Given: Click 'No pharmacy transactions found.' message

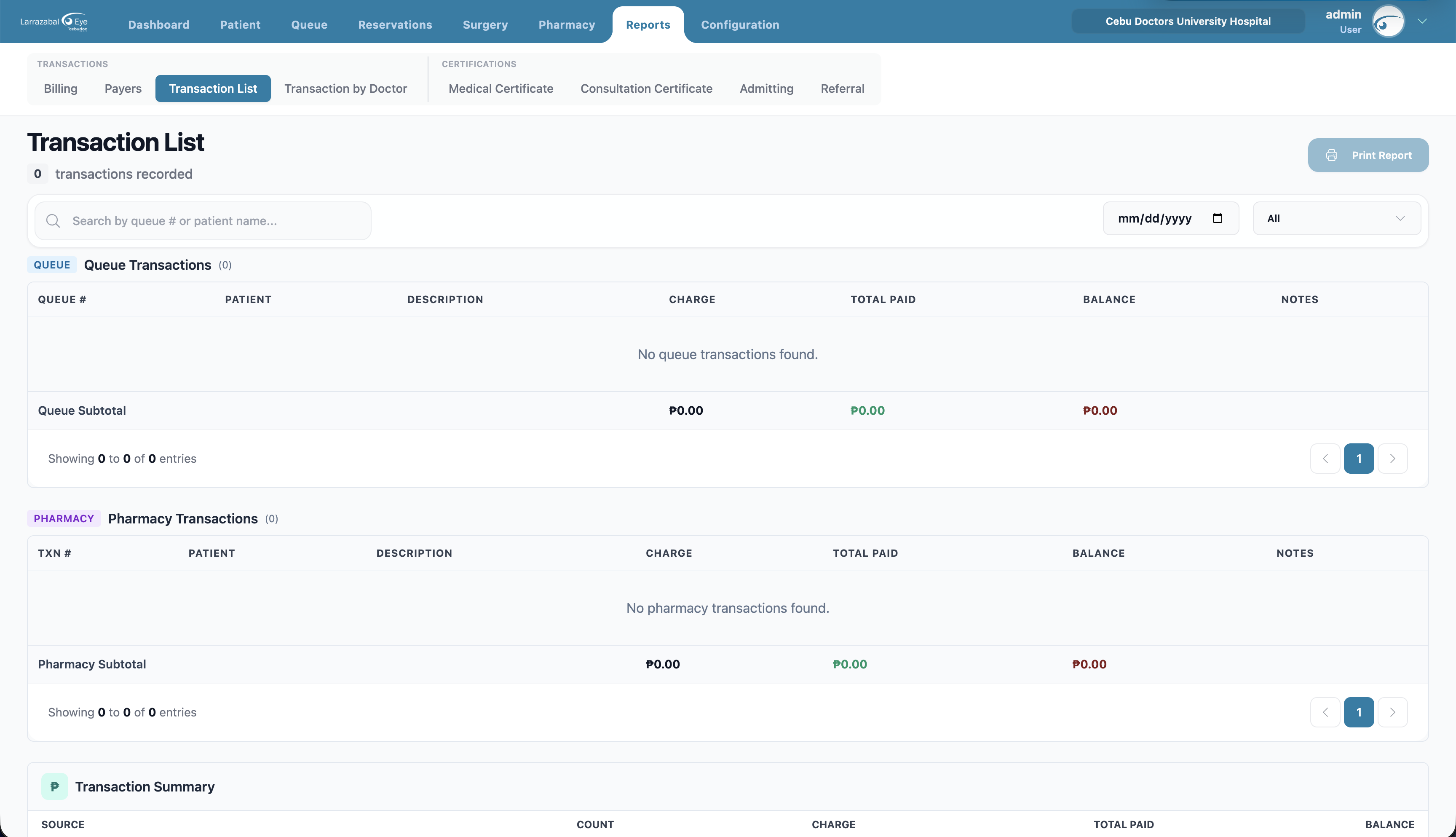Looking at the screenshot, I should tap(728, 608).
